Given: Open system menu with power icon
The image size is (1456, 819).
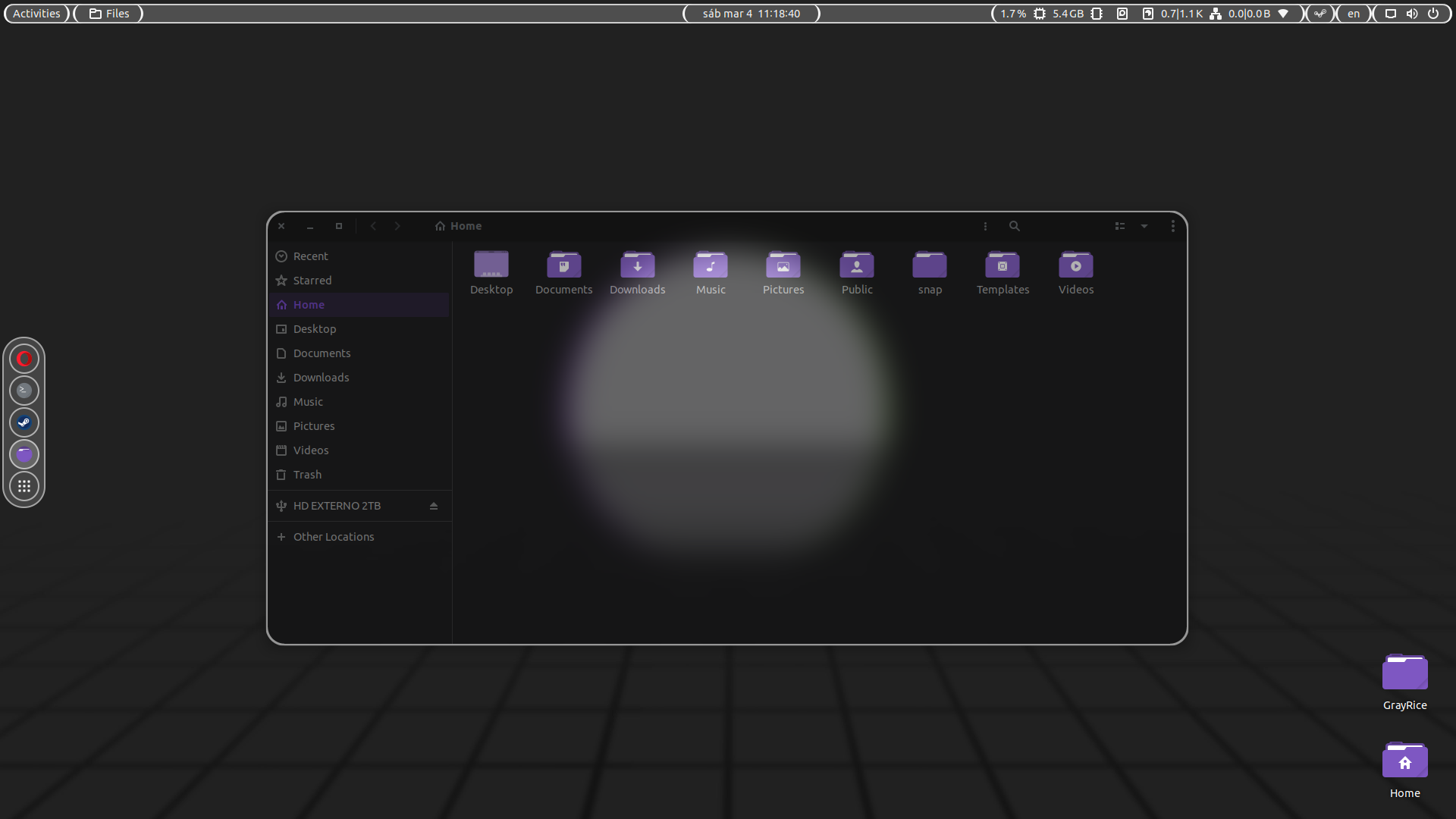Looking at the screenshot, I should click(1432, 14).
